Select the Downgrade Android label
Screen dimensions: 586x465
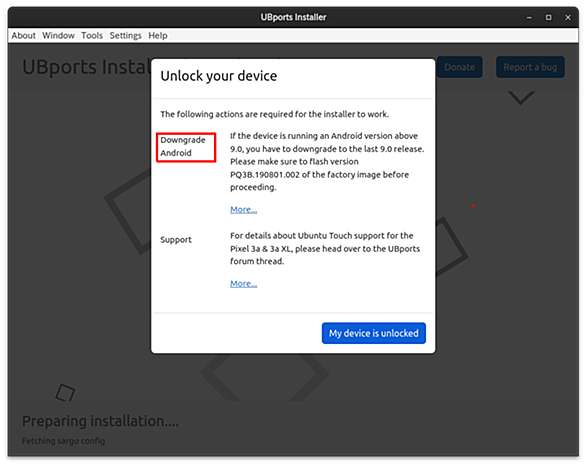point(183,146)
